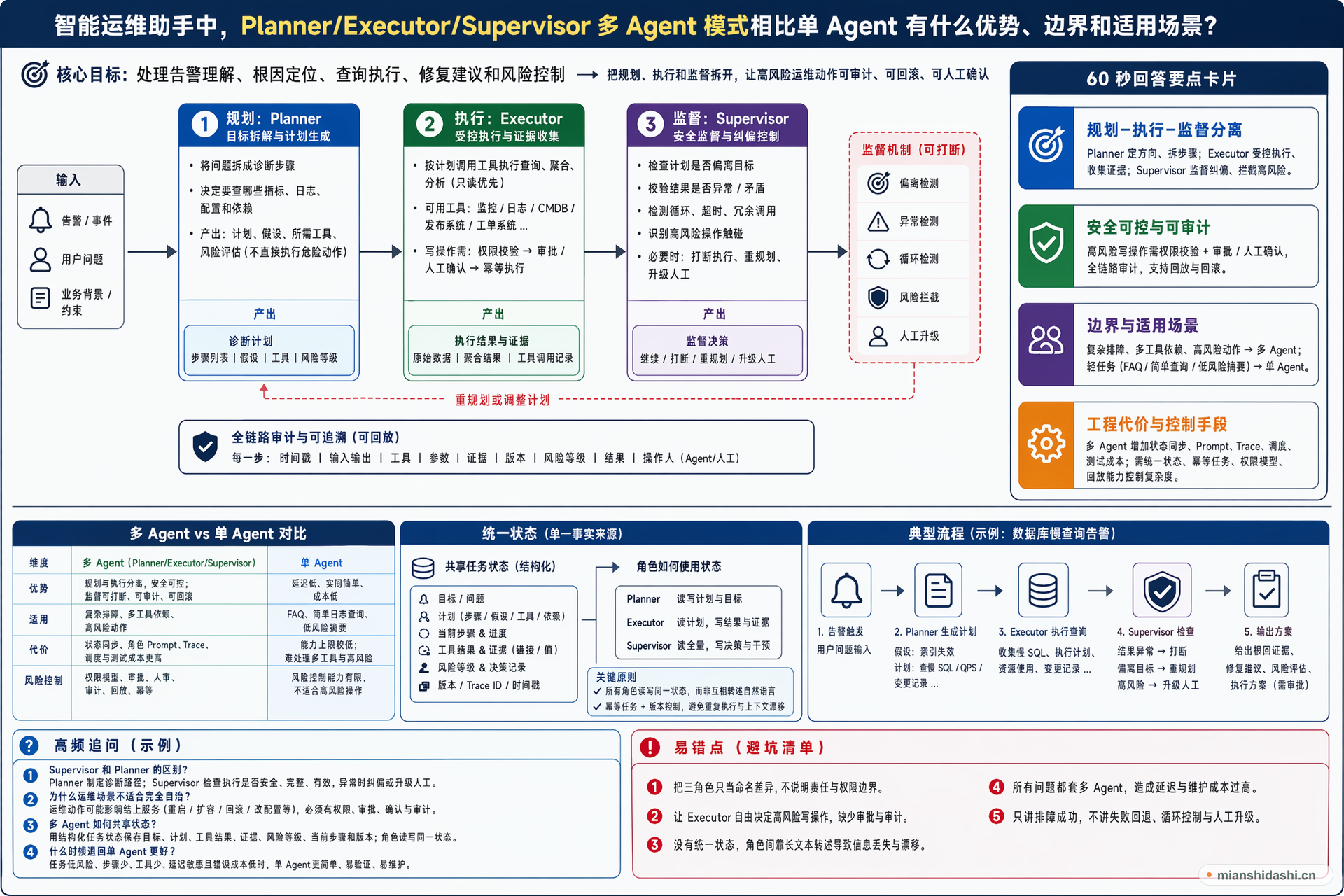Click the document icon above Planner 生成计划

[938, 591]
